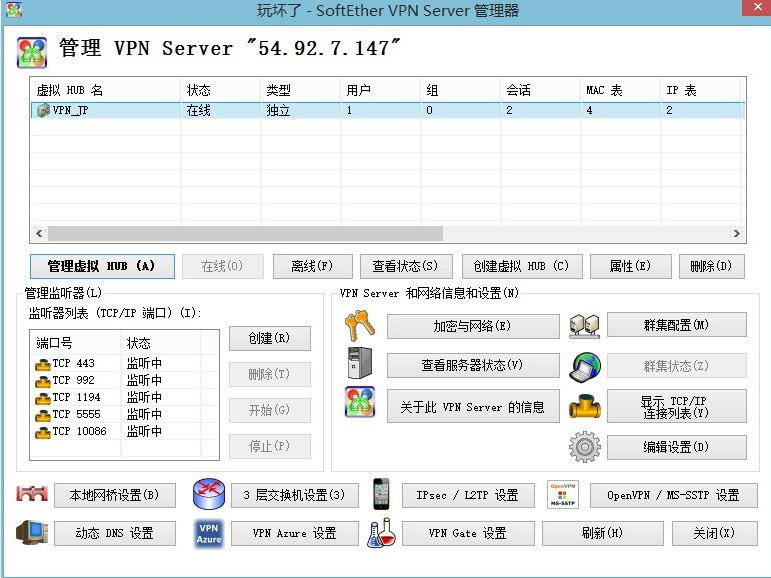Image resolution: width=771 pixels, height=578 pixels.
Task: Select the TCP 10086 port text
Action: (x=79, y=431)
